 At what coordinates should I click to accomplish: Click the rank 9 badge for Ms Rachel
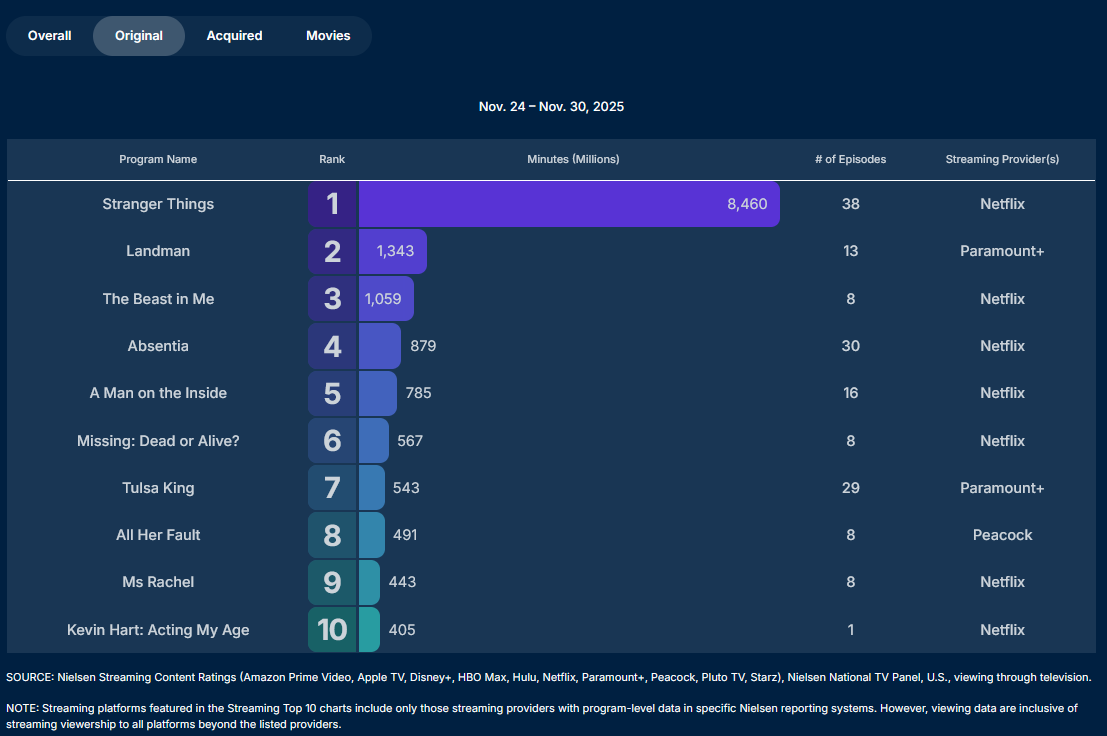(333, 582)
